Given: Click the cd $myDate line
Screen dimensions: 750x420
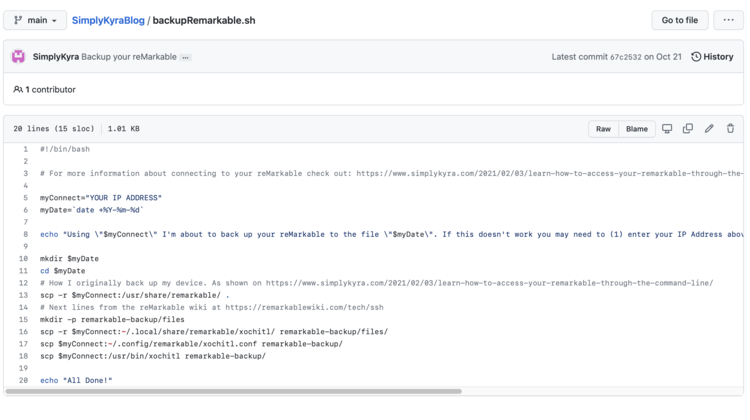Looking at the screenshot, I should click(63, 271).
